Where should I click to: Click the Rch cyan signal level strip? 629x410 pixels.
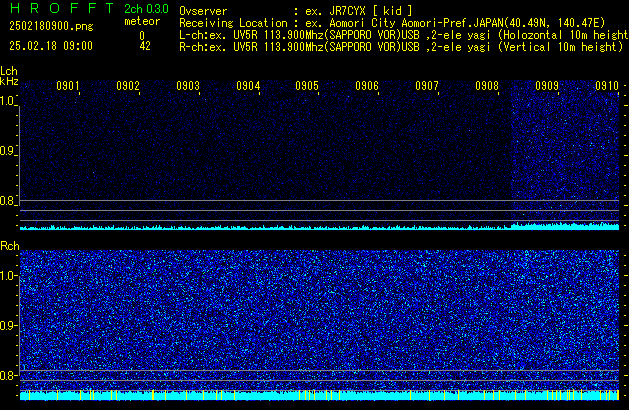click(x=319, y=395)
